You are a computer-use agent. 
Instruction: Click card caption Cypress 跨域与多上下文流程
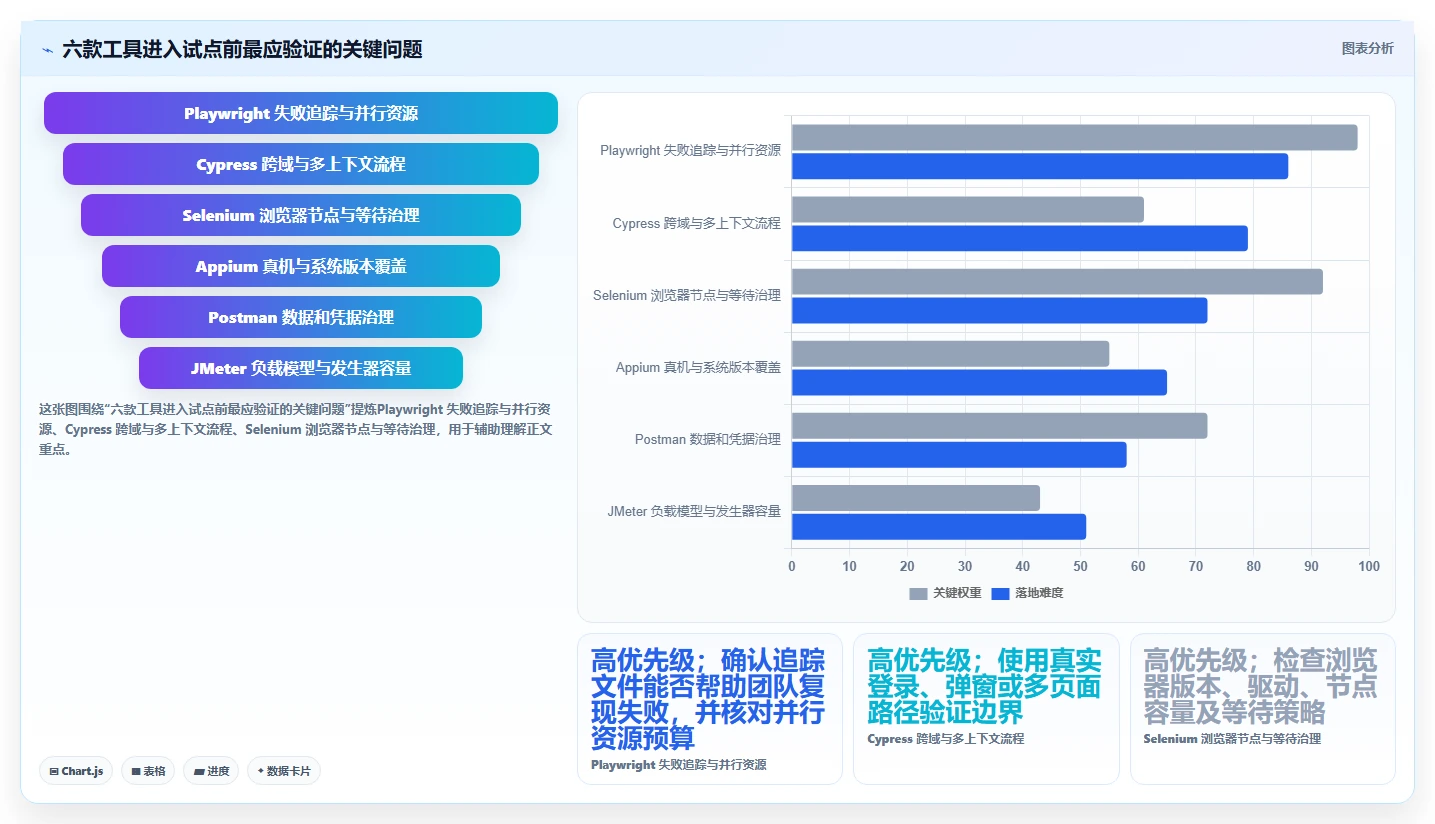pos(946,739)
